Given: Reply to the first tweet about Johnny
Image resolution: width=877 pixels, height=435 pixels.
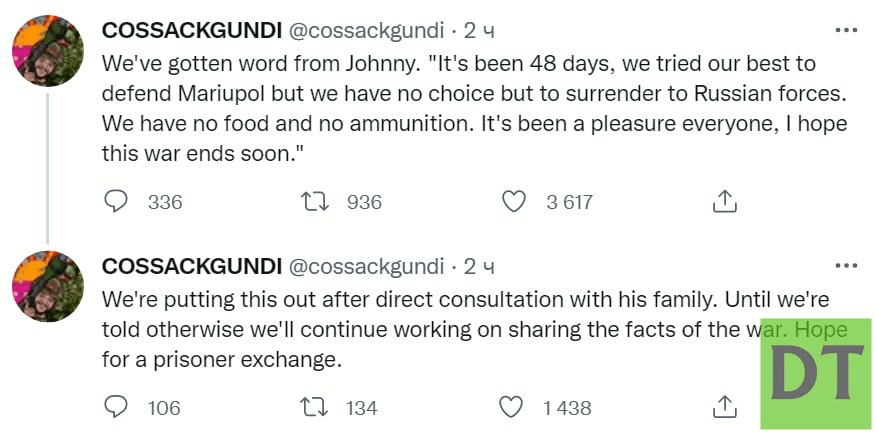Looking at the screenshot, I should pos(117,201).
